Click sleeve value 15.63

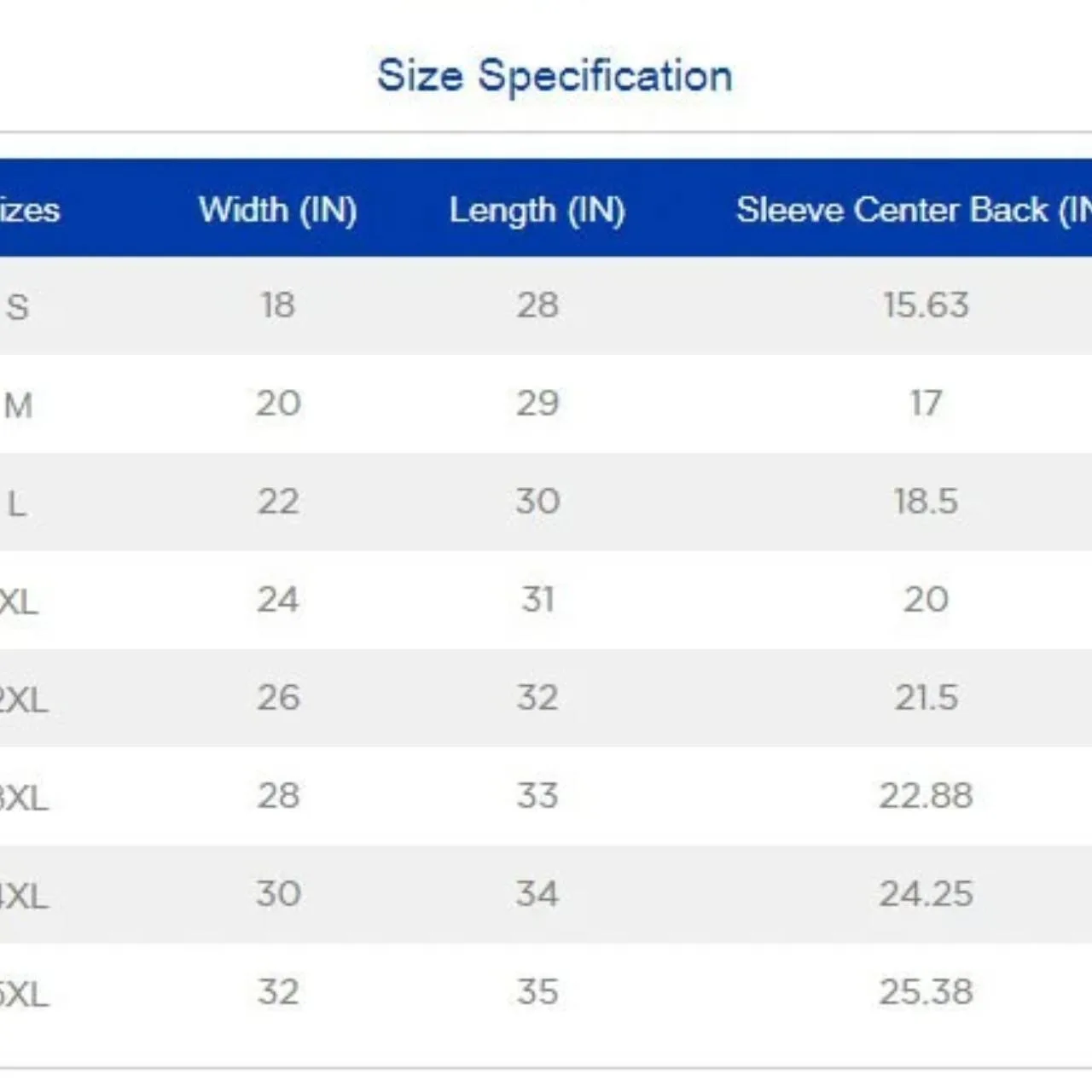click(926, 305)
